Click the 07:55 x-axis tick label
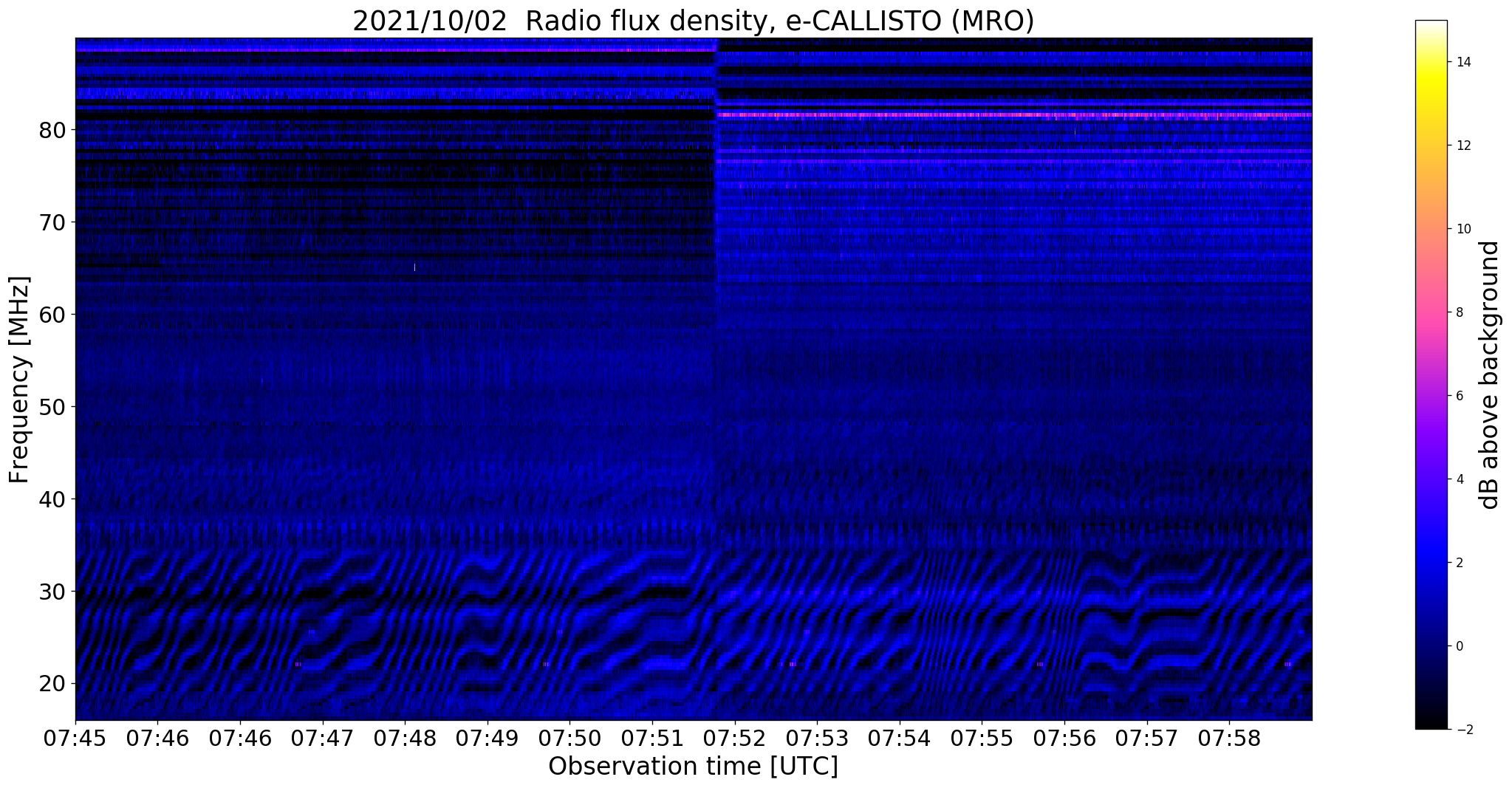1512x788 pixels. click(982, 739)
